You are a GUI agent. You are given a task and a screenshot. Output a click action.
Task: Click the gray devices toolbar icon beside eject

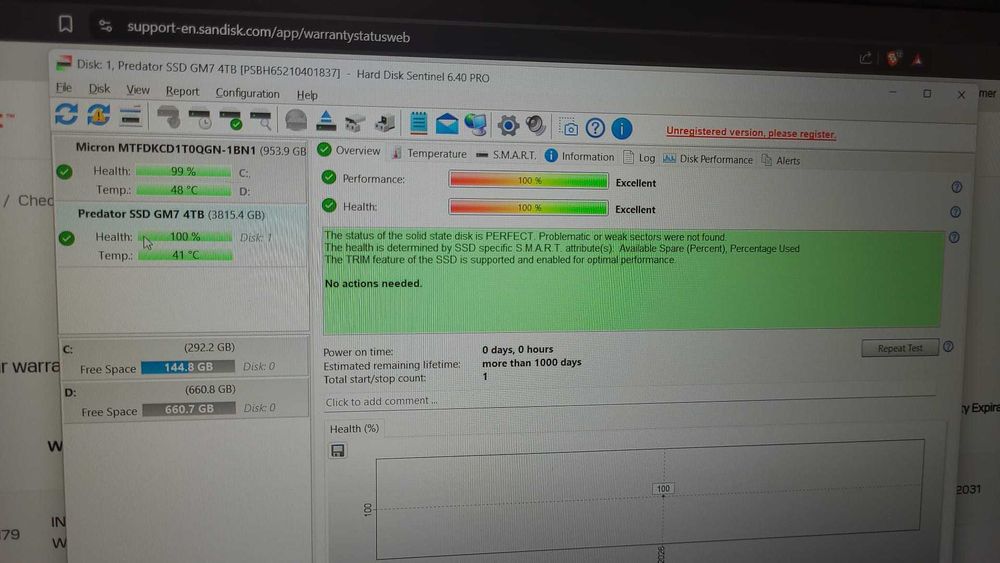pyautogui.click(x=355, y=122)
